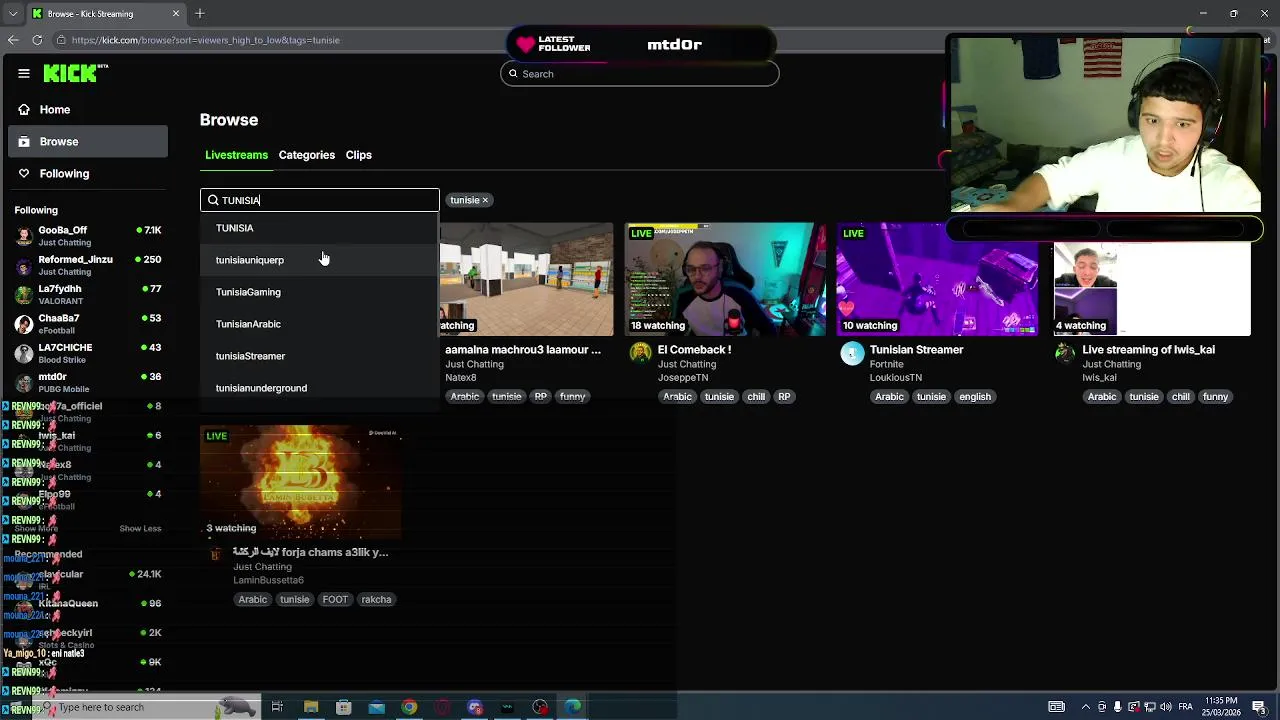The width and height of the screenshot is (1280, 720).
Task: Reload the page with browser refresh icon
Action: (37, 40)
